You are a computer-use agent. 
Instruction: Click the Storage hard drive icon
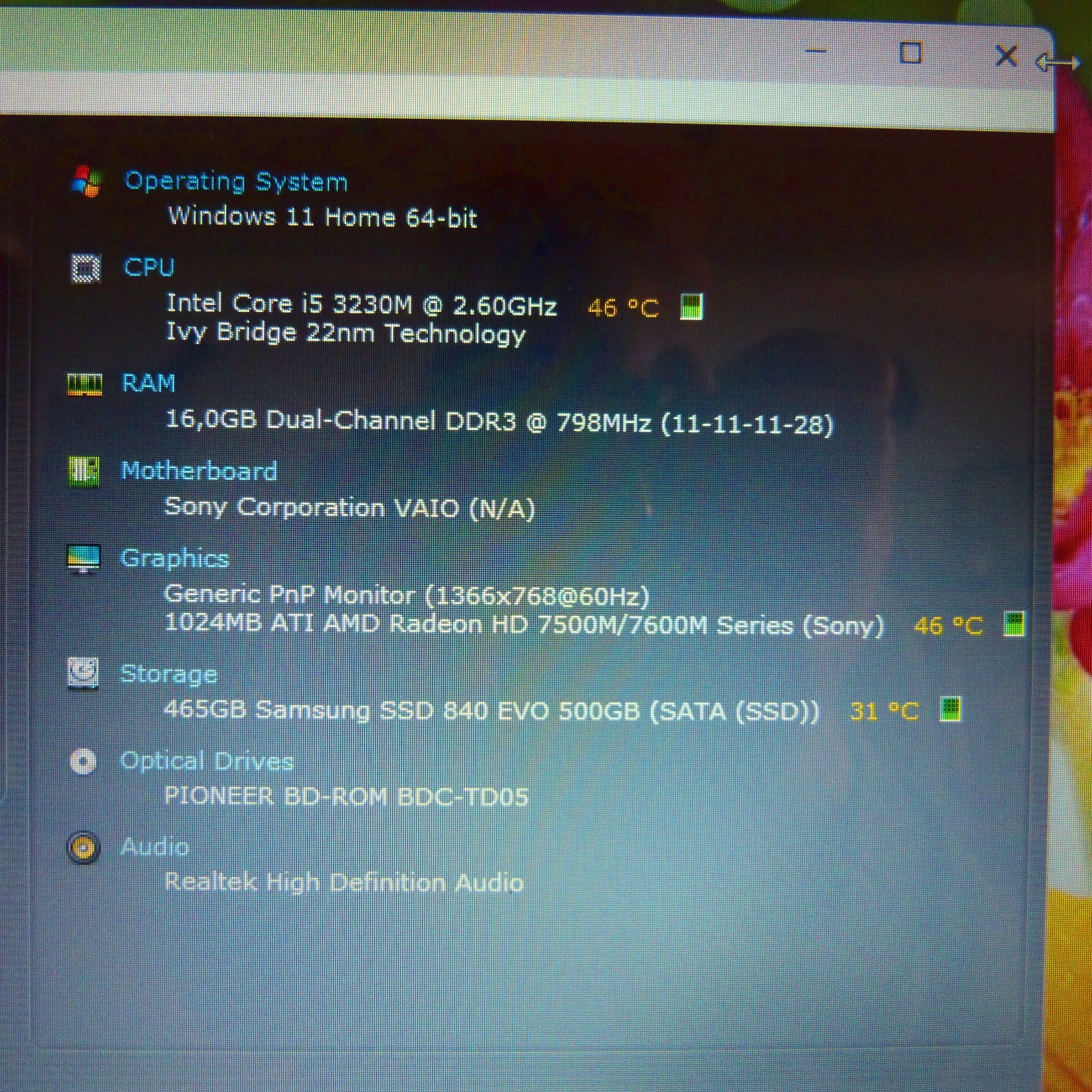tap(83, 674)
